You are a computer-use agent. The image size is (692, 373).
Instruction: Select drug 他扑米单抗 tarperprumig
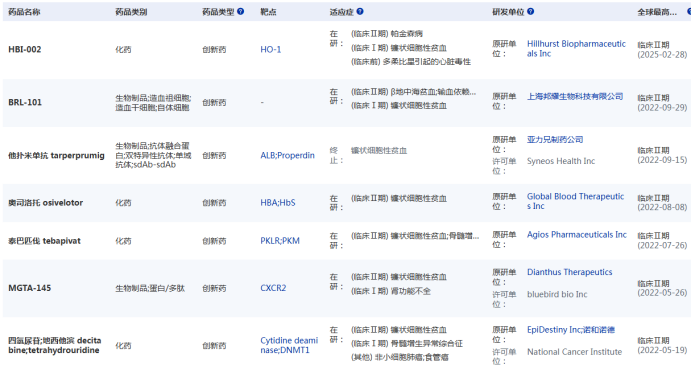[56, 155]
